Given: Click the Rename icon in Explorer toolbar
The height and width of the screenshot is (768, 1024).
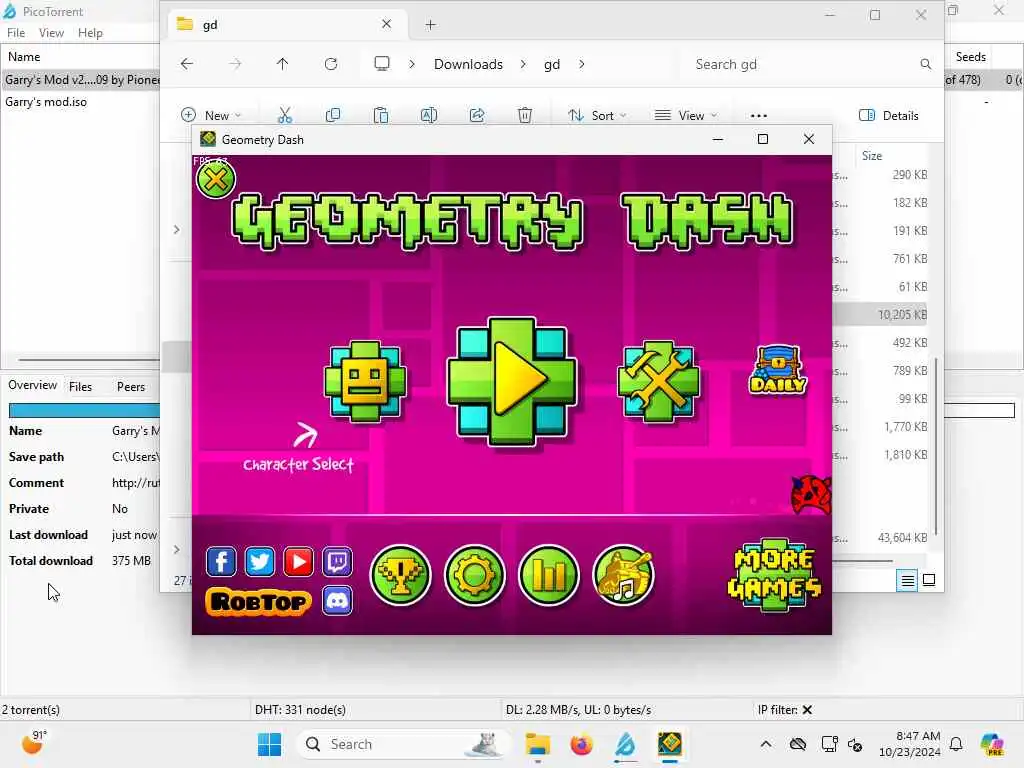Looking at the screenshot, I should [429, 116].
